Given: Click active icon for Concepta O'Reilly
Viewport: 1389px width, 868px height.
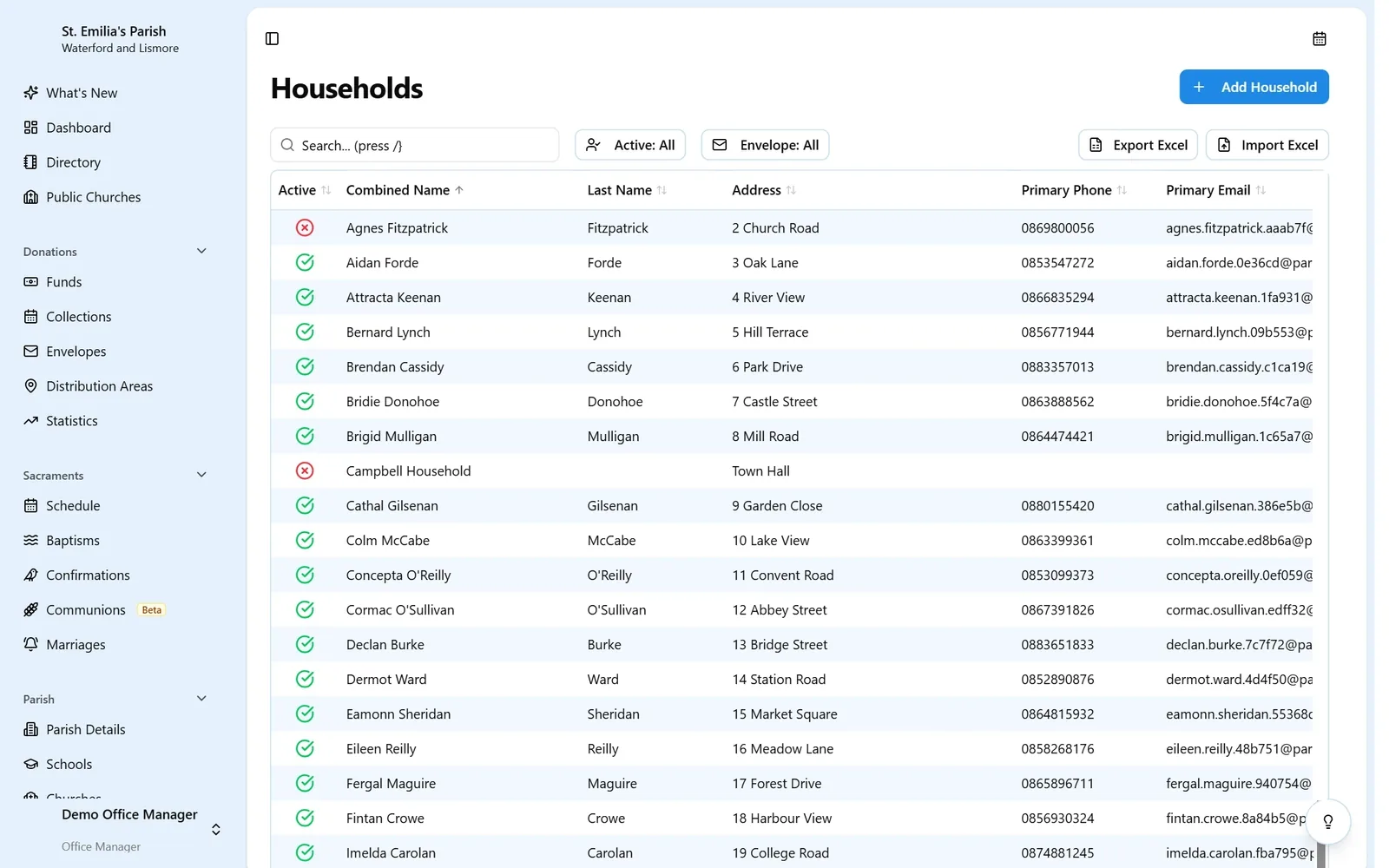Looking at the screenshot, I should [x=305, y=575].
